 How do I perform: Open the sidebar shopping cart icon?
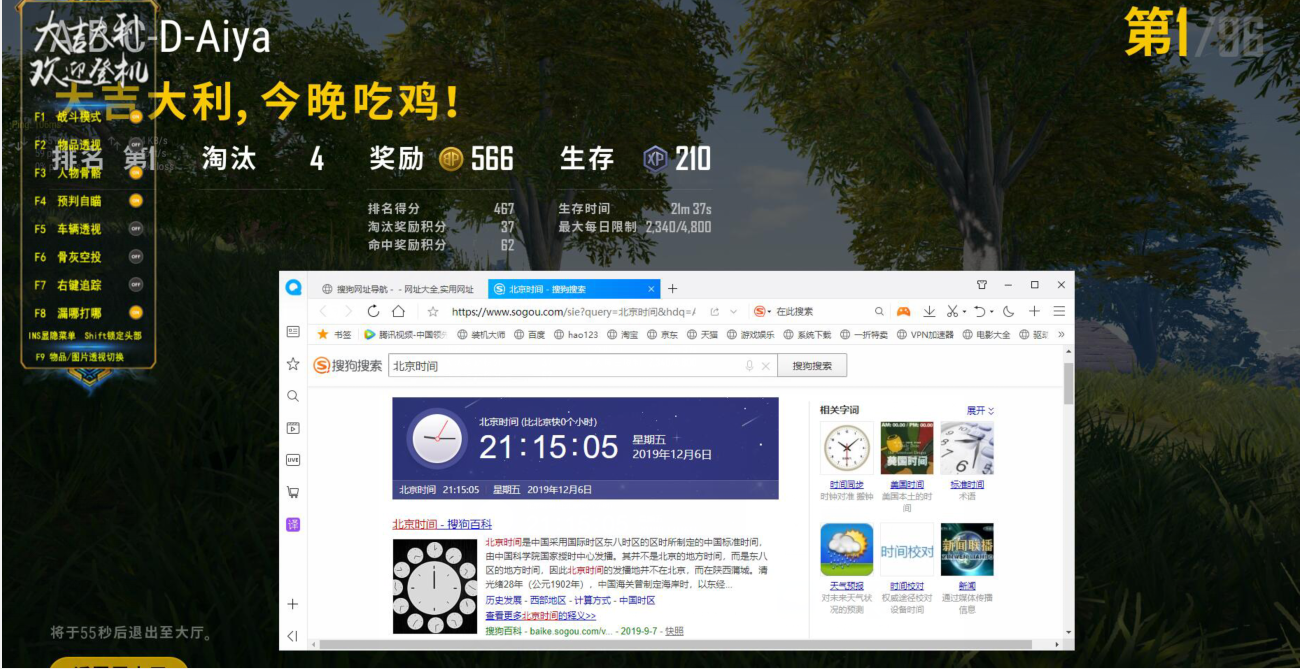point(293,492)
